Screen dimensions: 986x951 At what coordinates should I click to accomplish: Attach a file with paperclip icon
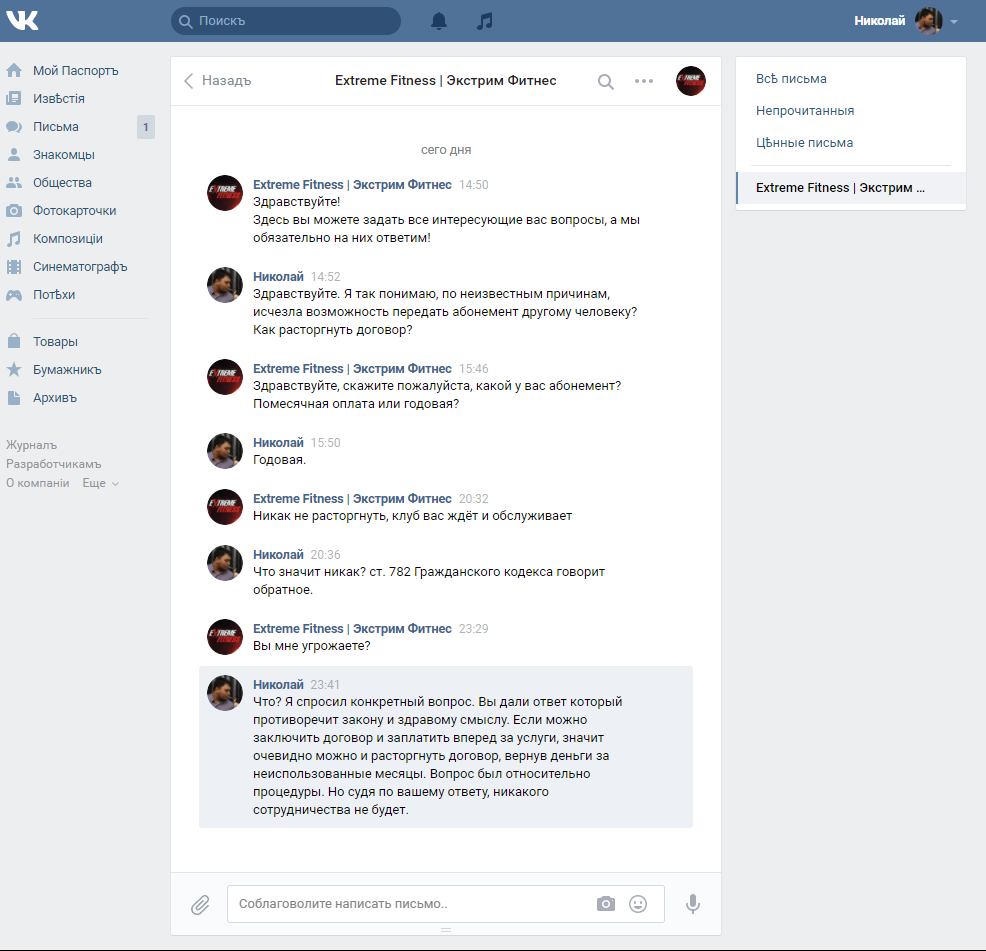200,904
